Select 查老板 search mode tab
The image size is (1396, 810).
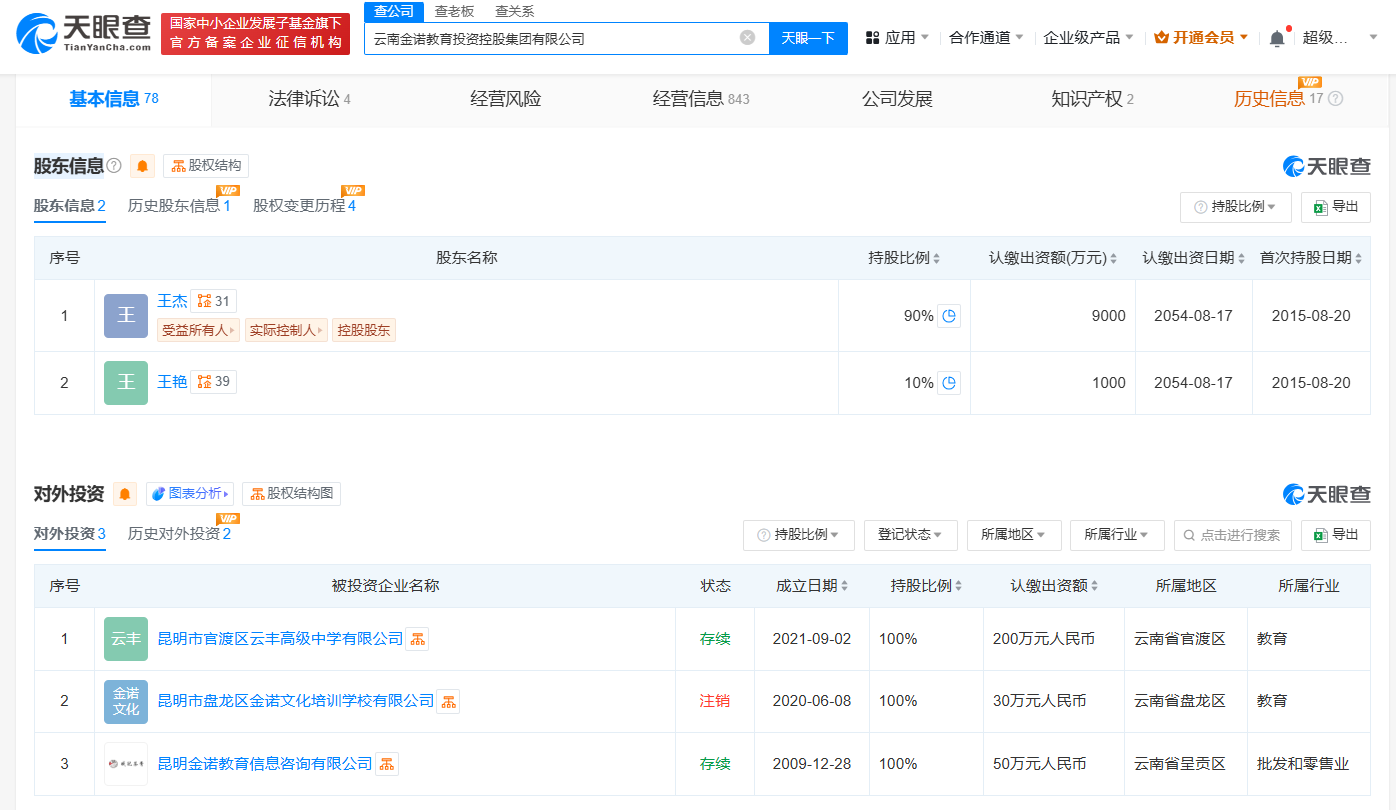tap(454, 12)
